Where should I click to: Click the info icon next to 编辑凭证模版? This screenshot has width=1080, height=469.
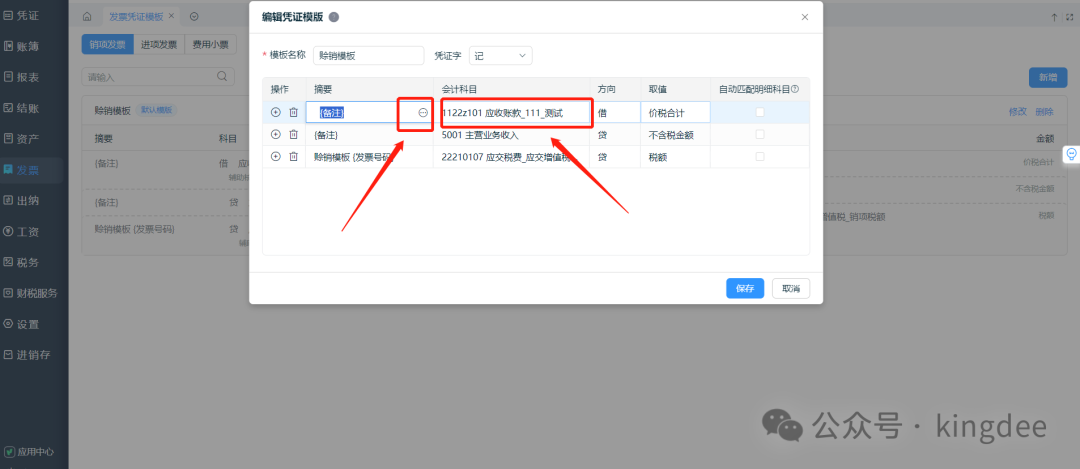[333, 17]
